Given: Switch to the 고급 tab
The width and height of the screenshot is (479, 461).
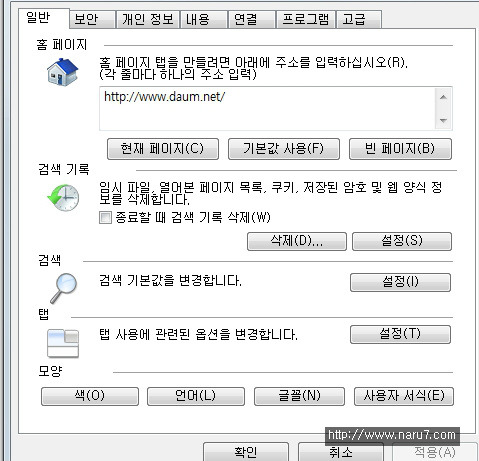Looking at the screenshot, I should 359,19.
